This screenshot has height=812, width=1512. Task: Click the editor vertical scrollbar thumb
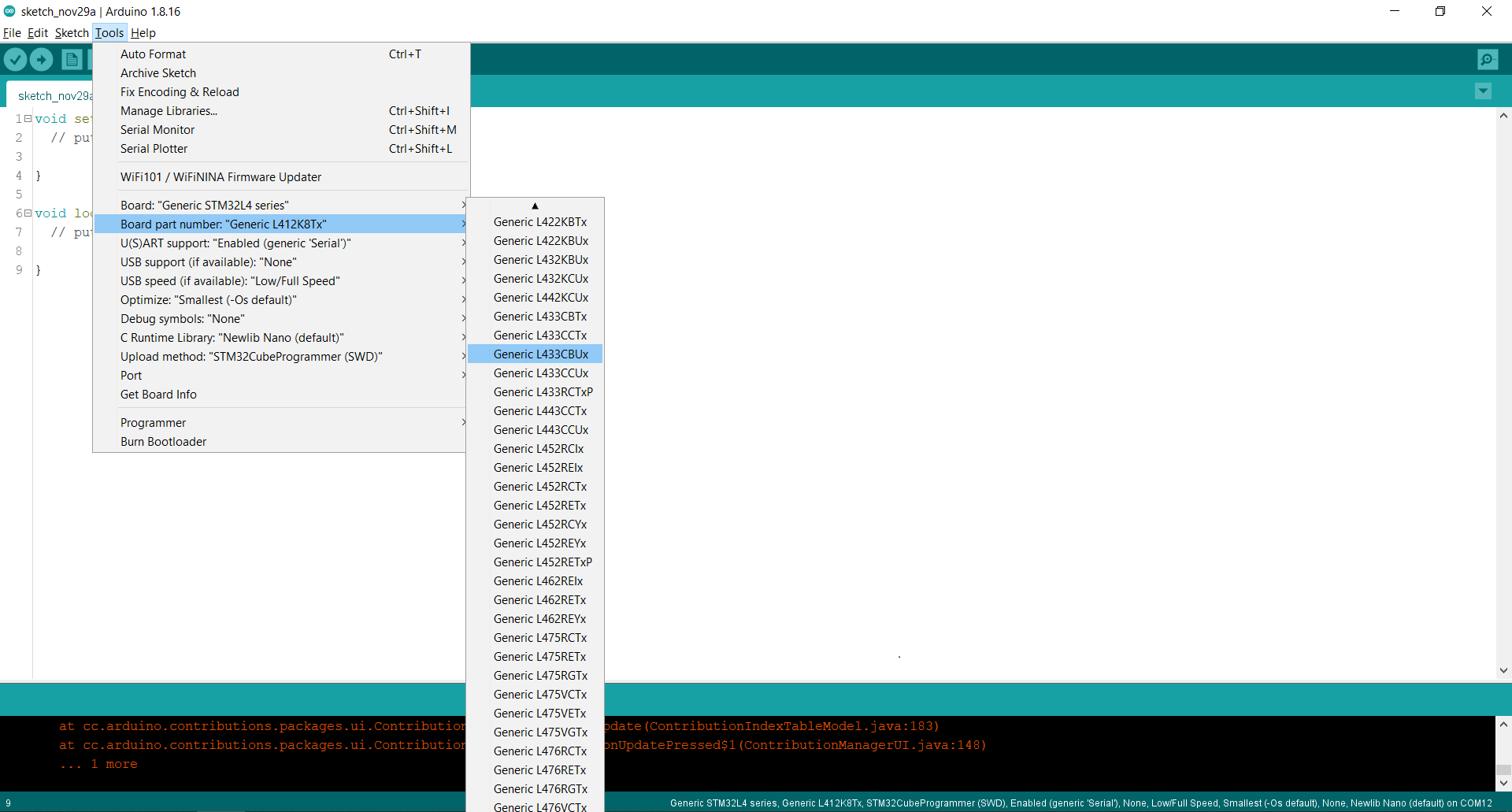(1503, 394)
